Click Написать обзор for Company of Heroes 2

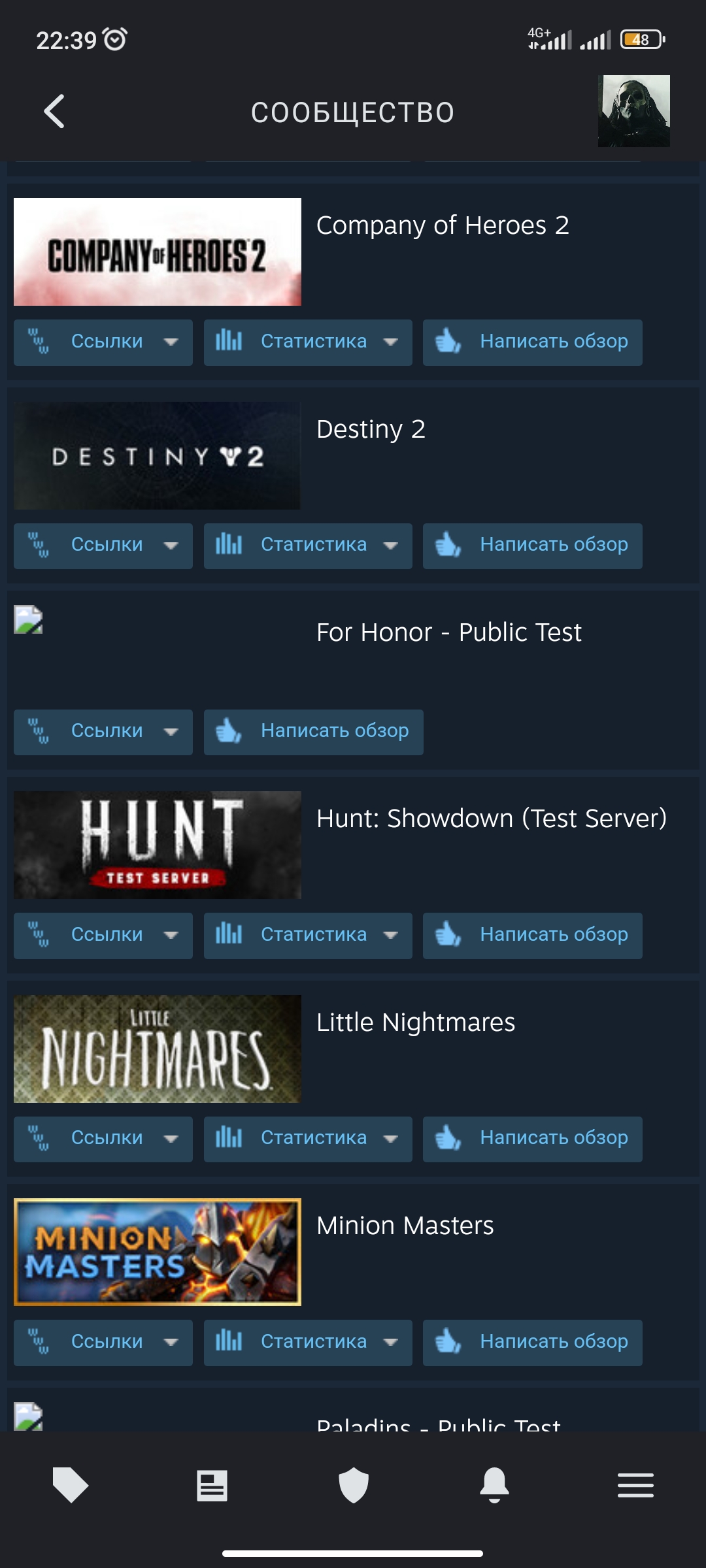click(x=533, y=342)
